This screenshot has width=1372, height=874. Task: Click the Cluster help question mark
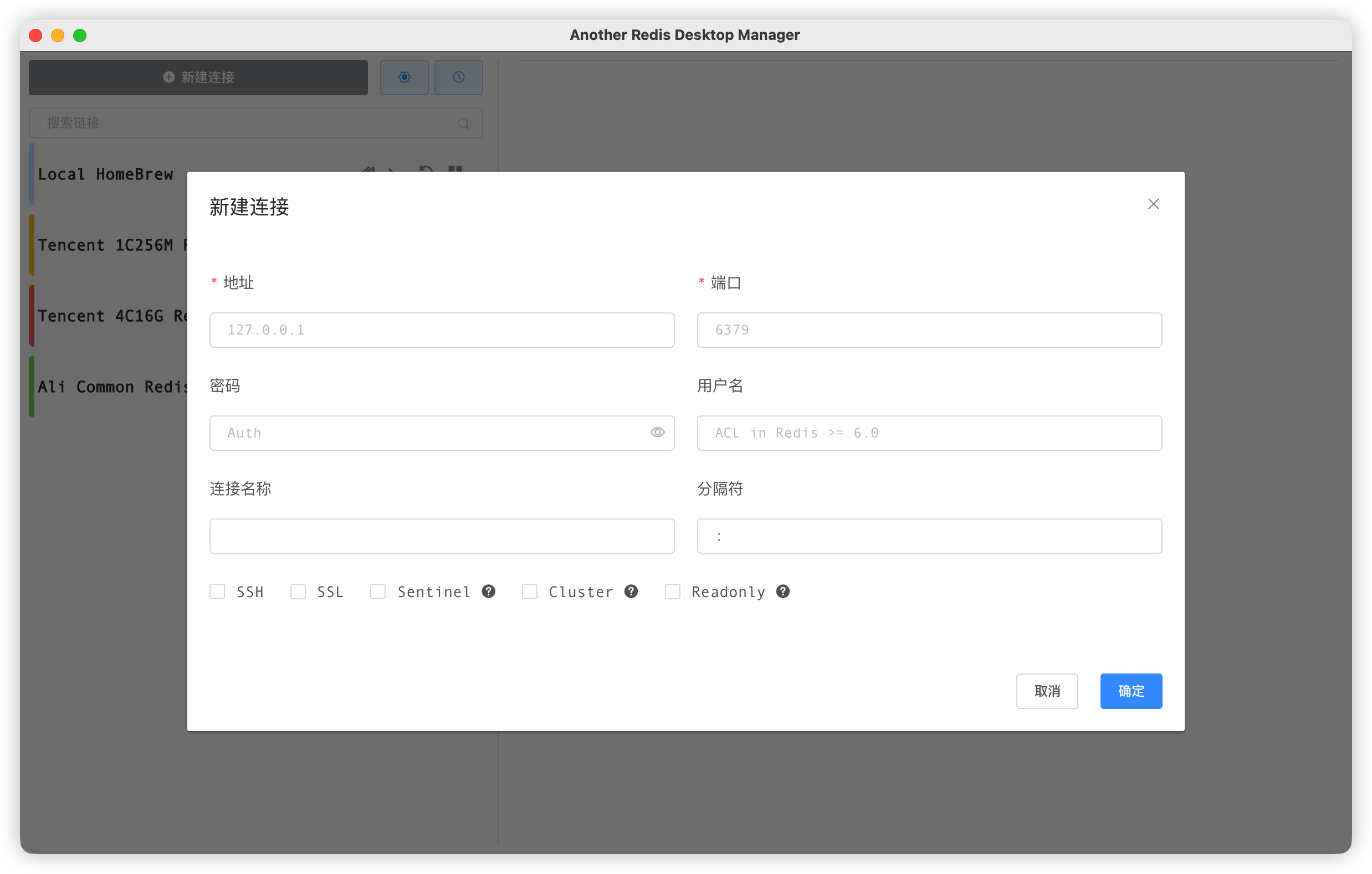tap(631, 592)
